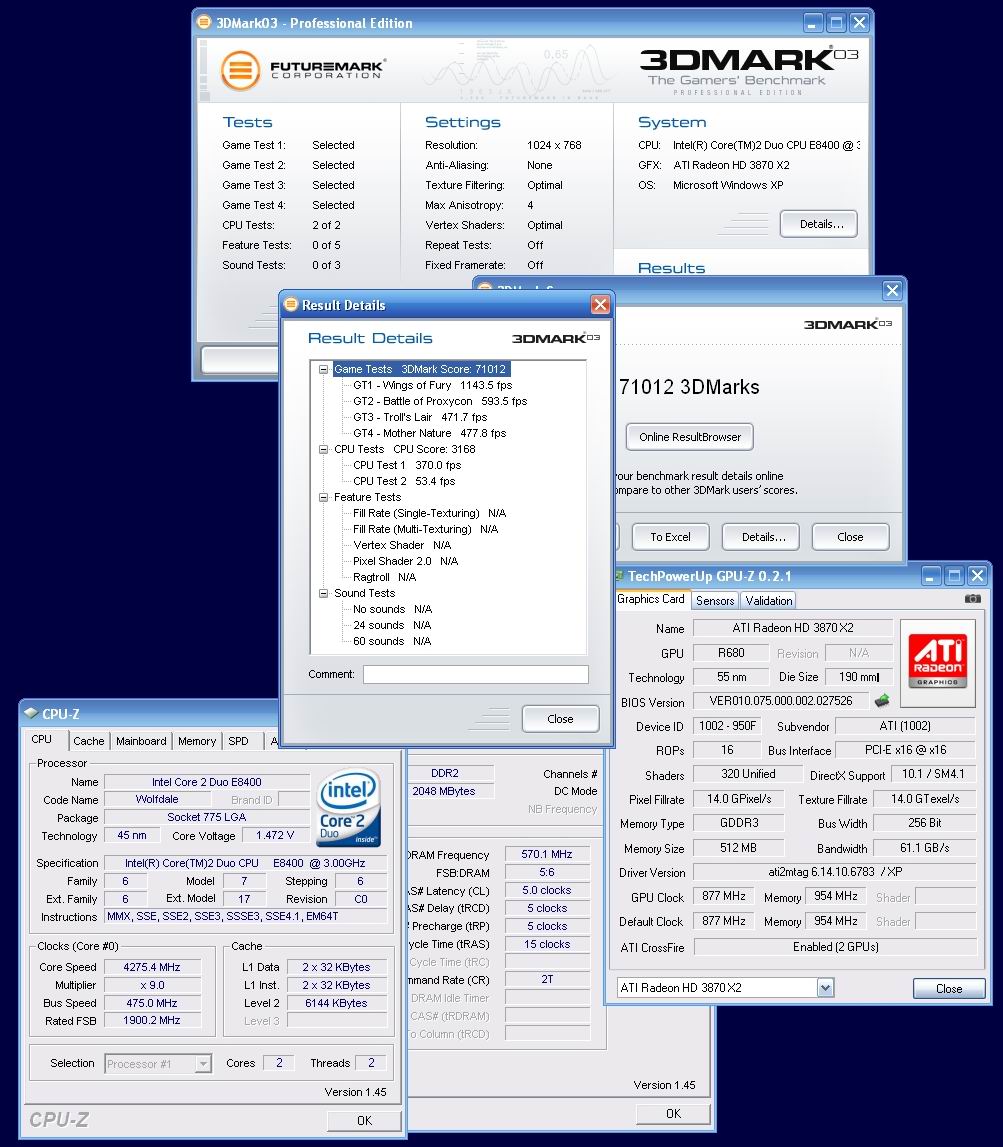
Task: Open the GPU selection dropdown in GPU-Z
Action: click(825, 988)
